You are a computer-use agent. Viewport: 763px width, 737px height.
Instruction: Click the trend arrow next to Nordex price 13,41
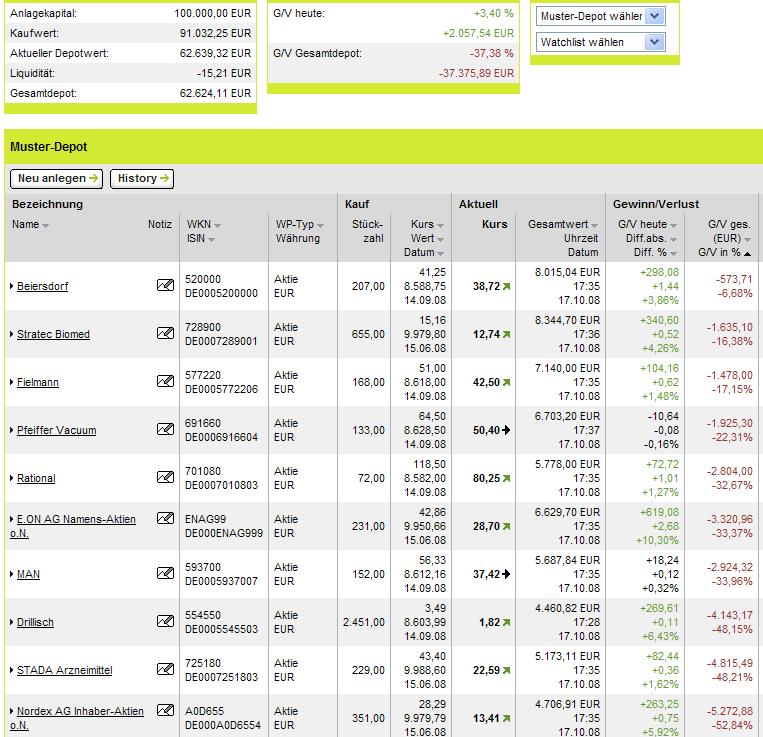tap(507, 719)
